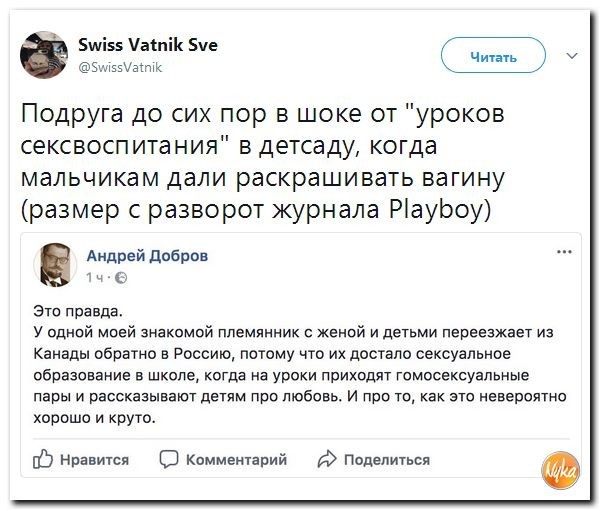Click the thumbs-up Like icon

click(x=43, y=459)
